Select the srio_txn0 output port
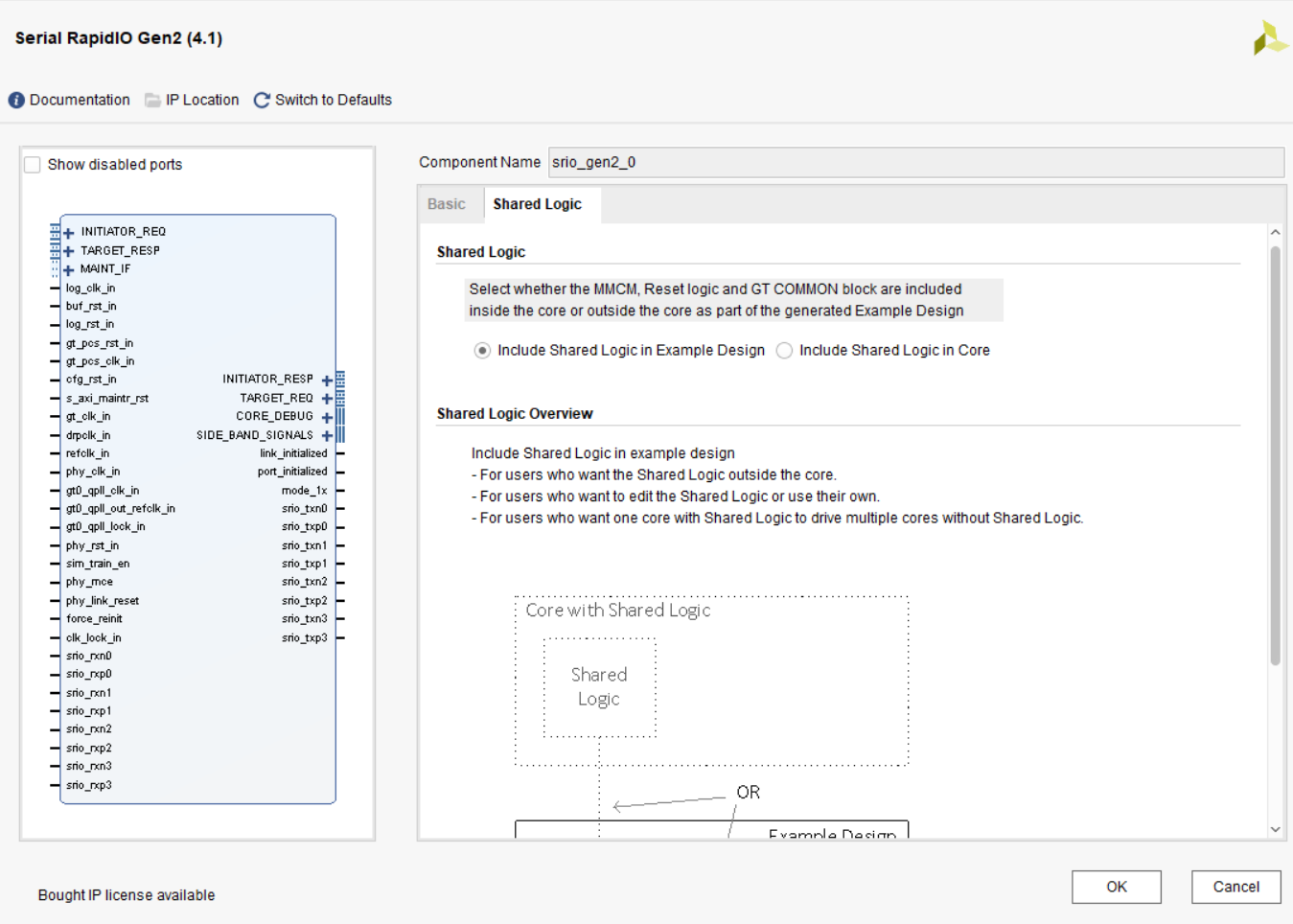1293x924 pixels. pyautogui.click(x=305, y=509)
